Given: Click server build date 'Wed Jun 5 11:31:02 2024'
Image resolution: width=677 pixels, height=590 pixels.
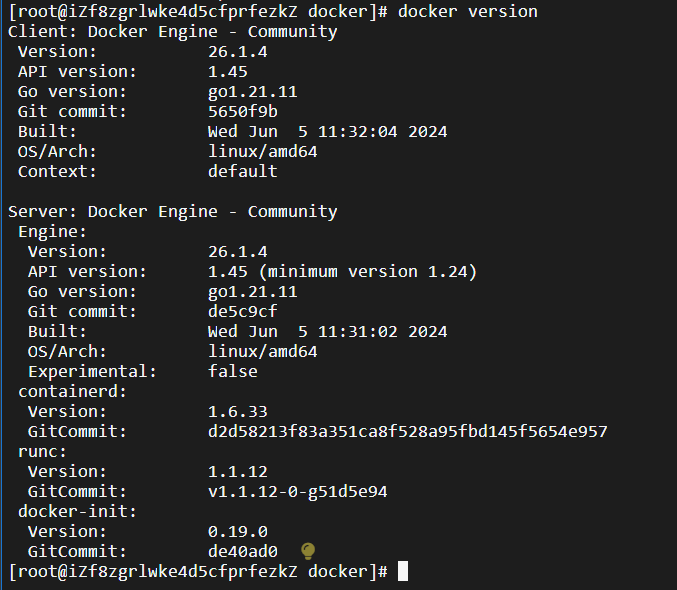Looking at the screenshot, I should 327,331.
